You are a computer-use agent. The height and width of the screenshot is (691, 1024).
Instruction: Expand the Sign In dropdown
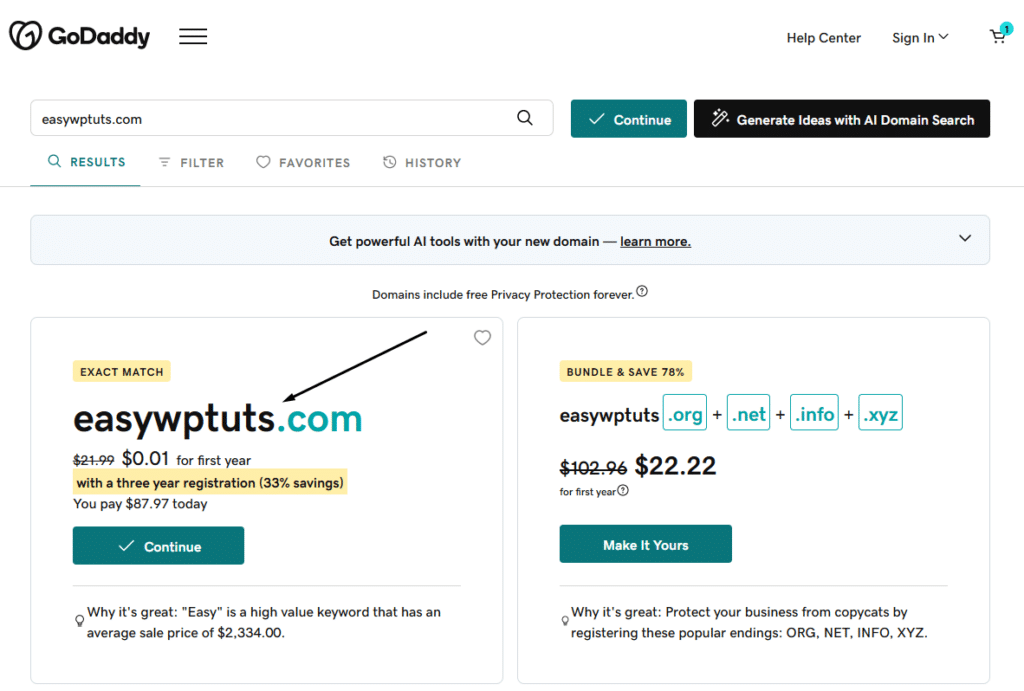920,38
